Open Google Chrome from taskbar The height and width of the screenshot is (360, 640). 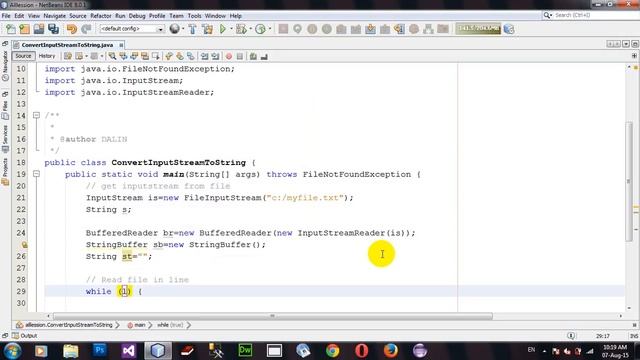coord(332,351)
